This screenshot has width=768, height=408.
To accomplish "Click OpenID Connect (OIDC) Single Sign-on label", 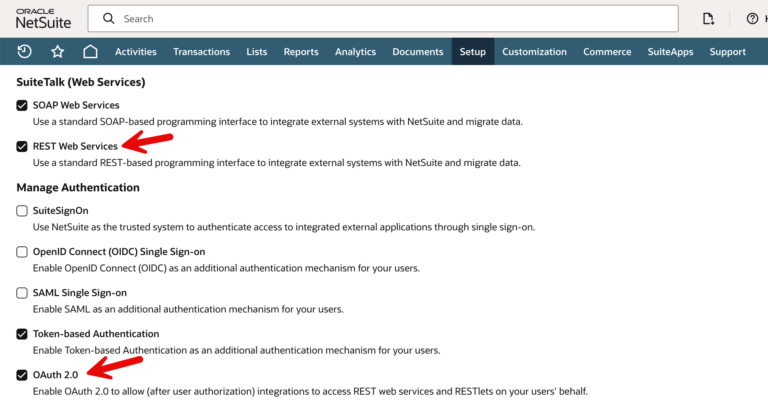I will tap(119, 252).
